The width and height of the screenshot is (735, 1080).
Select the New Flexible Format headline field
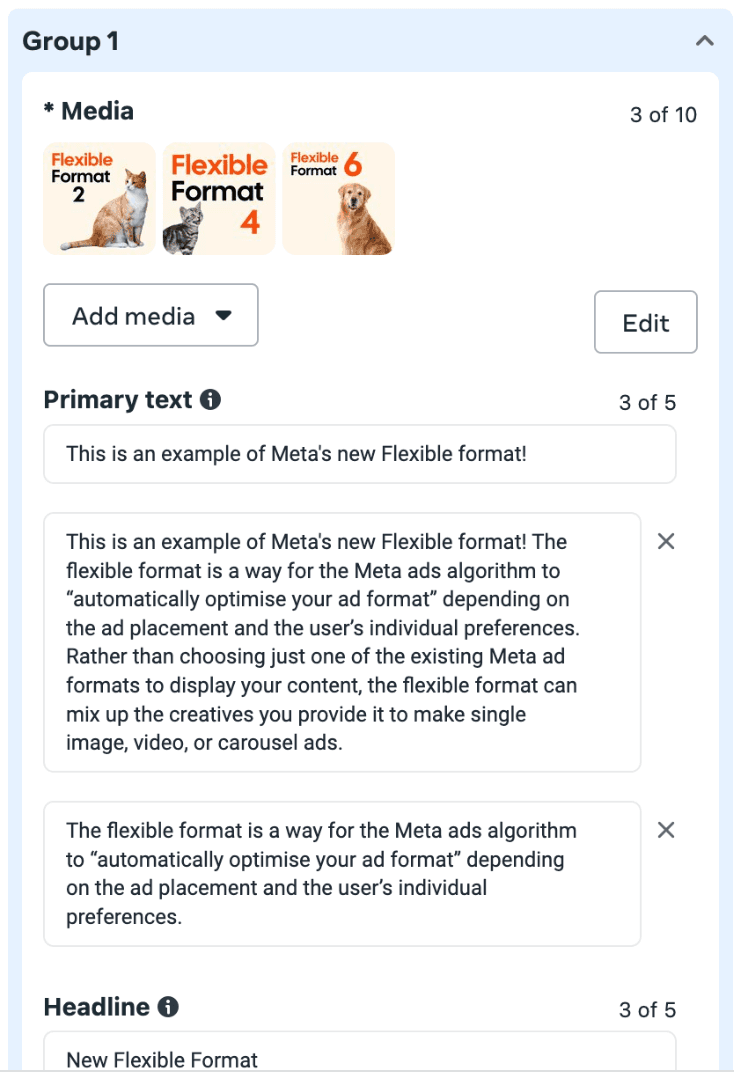tap(358, 1057)
